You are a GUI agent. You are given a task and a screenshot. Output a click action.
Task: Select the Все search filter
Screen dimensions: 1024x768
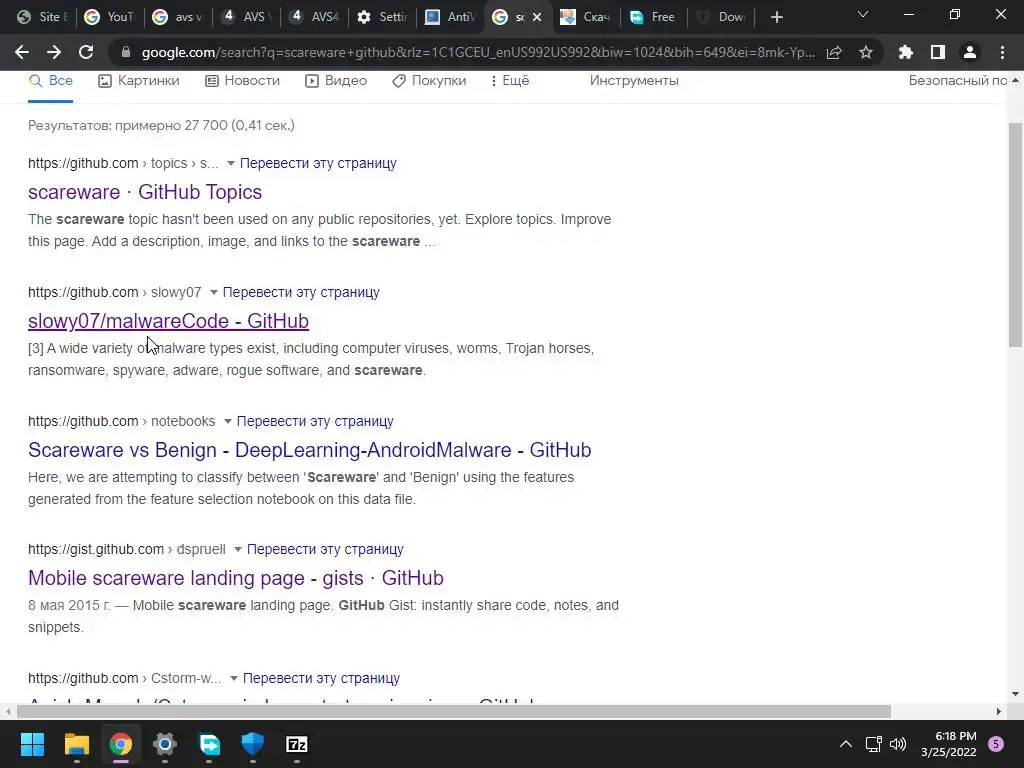tap(50, 81)
